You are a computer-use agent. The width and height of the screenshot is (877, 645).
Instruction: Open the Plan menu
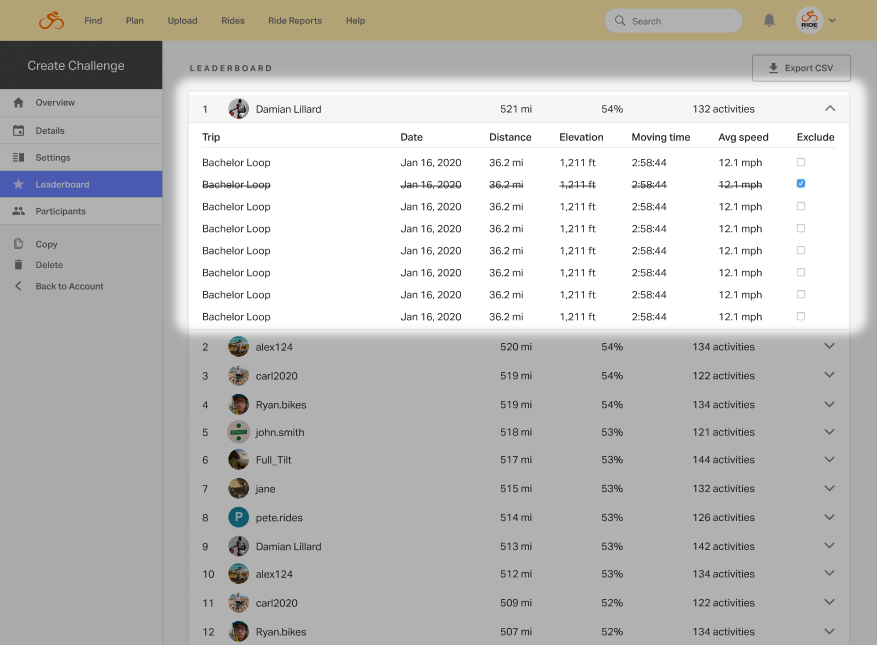click(x=134, y=21)
